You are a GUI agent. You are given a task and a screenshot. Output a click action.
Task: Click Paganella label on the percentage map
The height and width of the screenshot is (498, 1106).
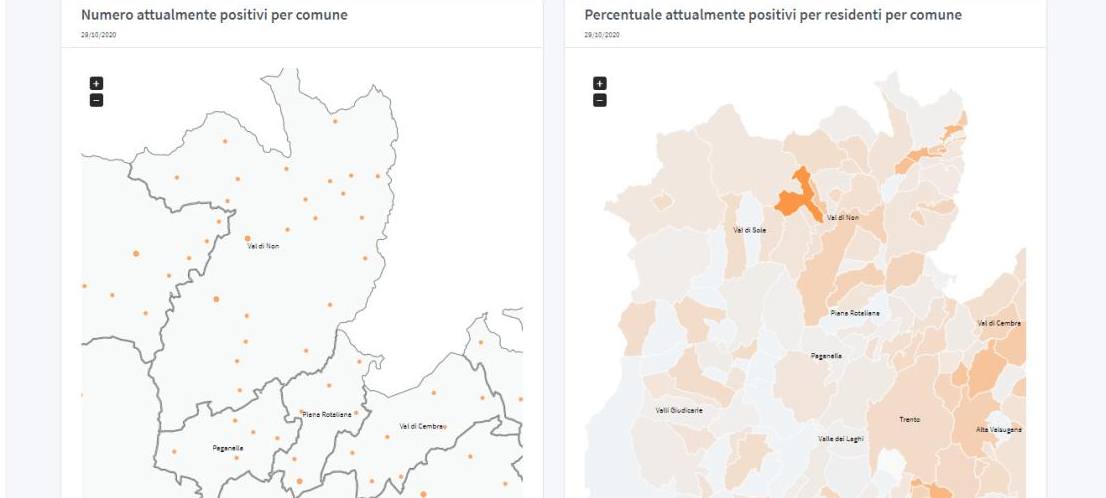point(825,355)
